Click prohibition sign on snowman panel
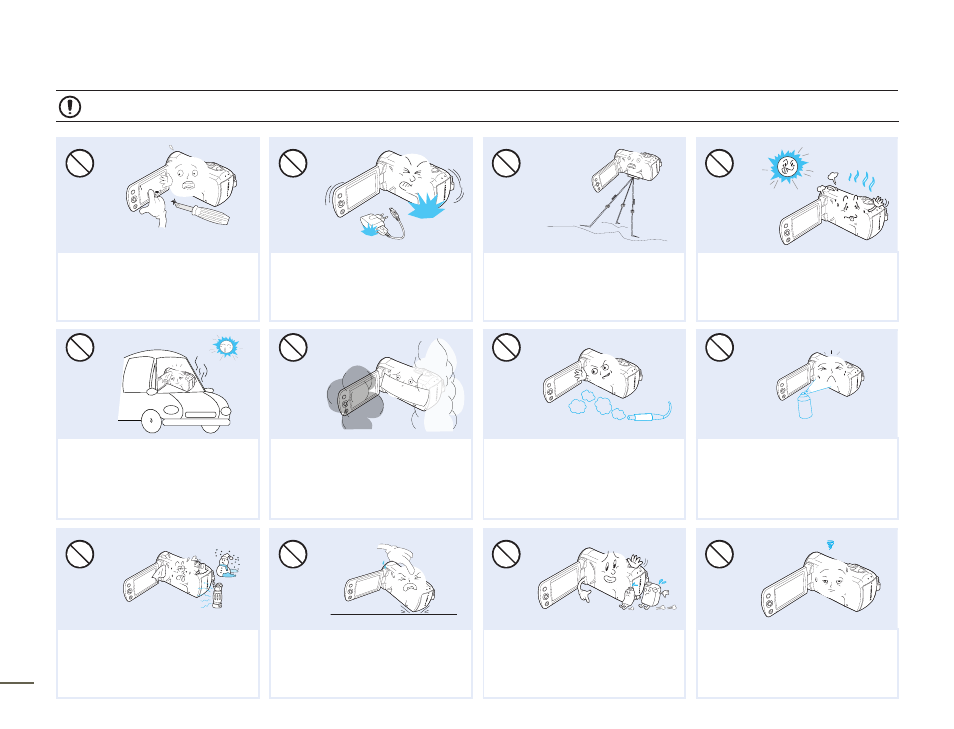Screen dimensions: 954x729 point(80,554)
